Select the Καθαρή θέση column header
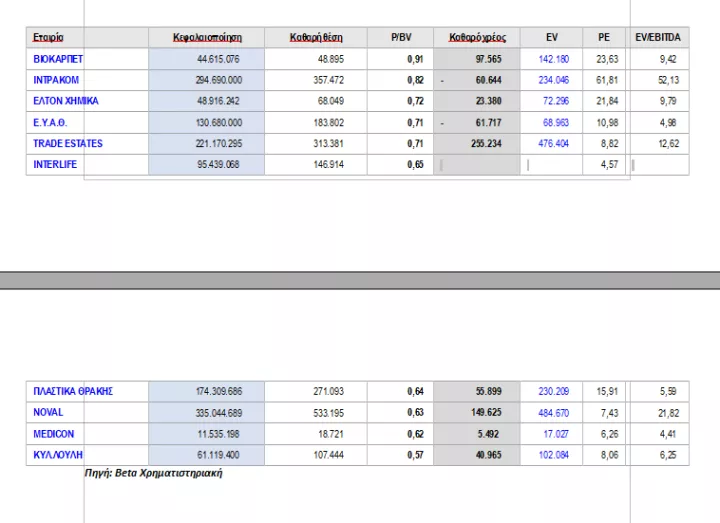 pyautogui.click(x=316, y=38)
